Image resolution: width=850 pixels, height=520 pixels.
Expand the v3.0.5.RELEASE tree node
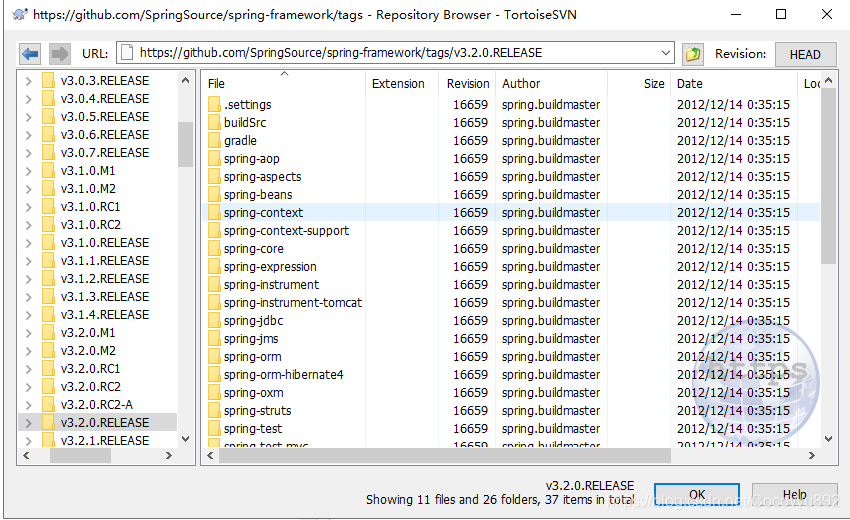click(x=29, y=117)
